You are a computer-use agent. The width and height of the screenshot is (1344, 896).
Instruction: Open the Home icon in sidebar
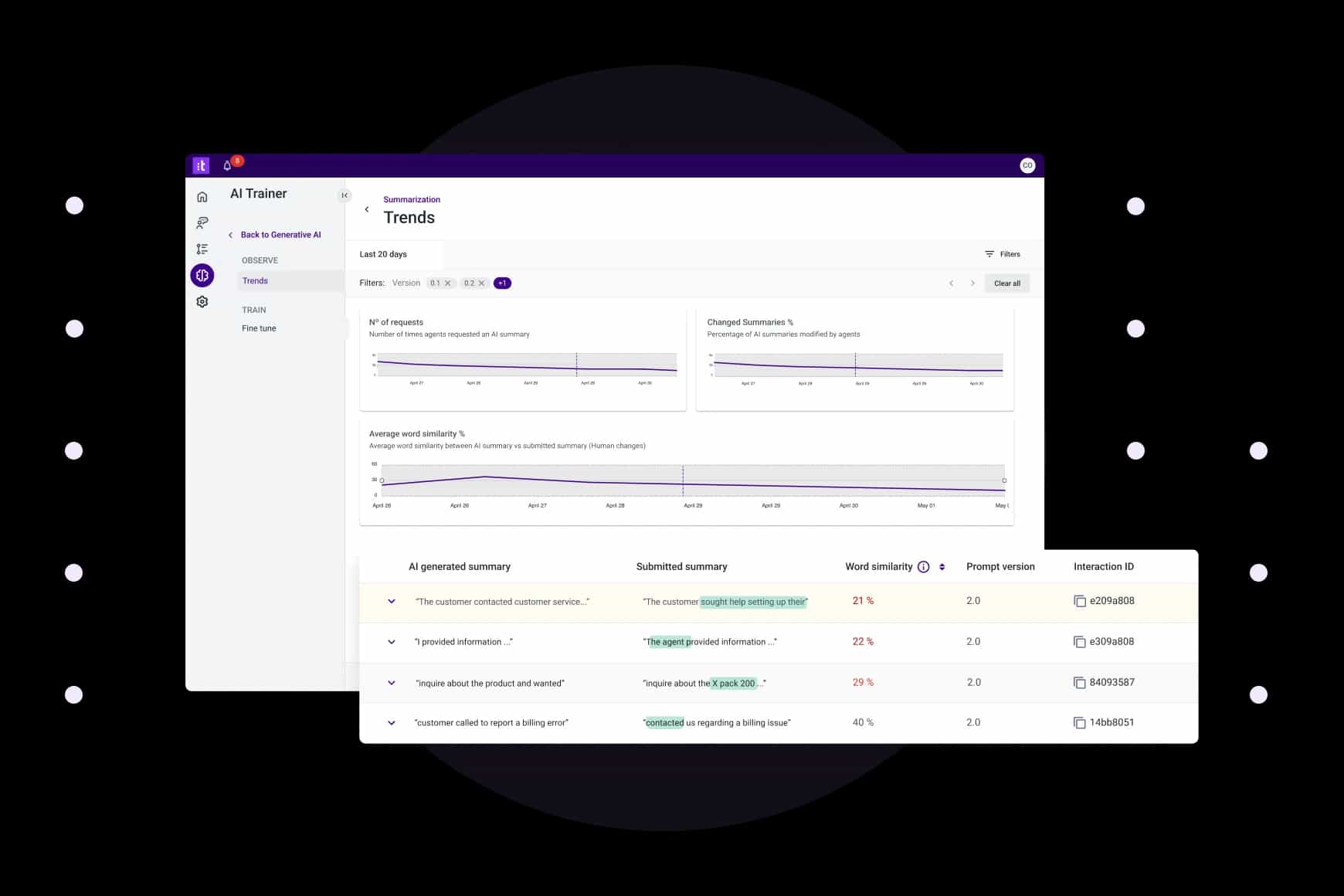(x=202, y=196)
